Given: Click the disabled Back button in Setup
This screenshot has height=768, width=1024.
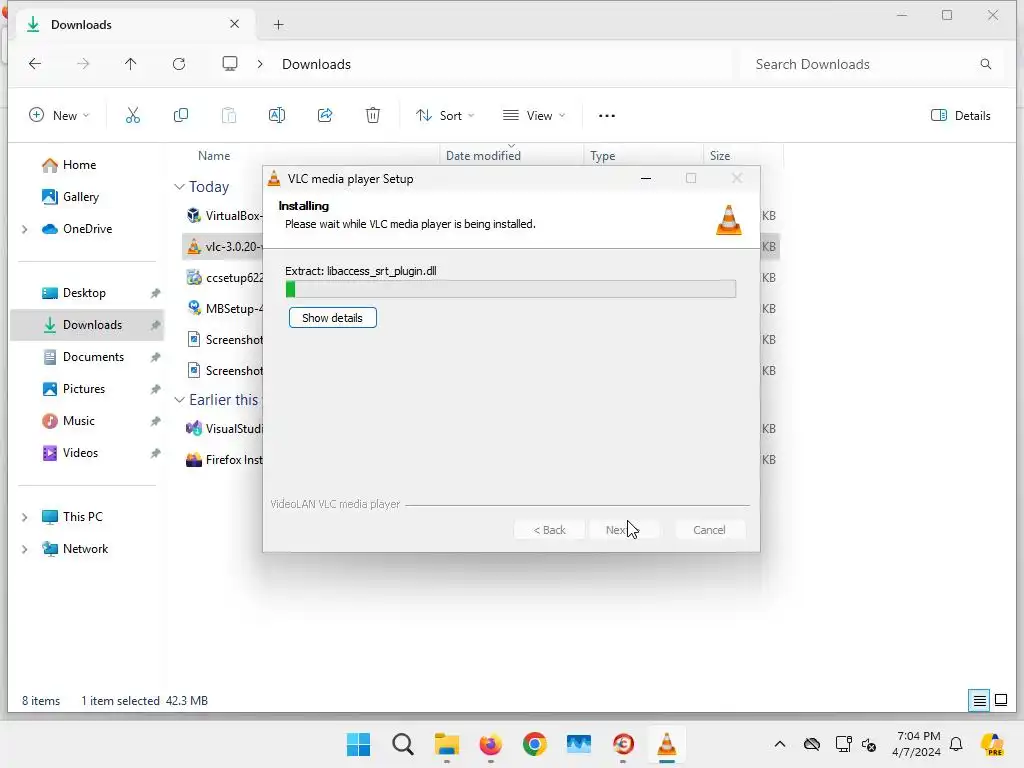Looking at the screenshot, I should (549, 530).
